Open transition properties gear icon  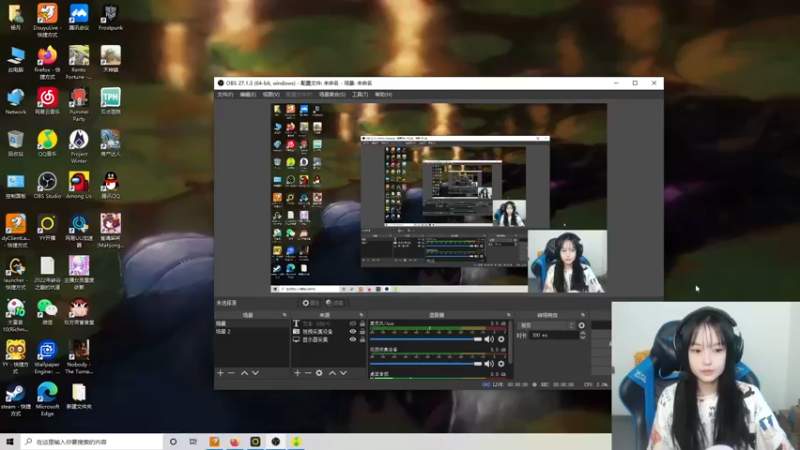582,325
